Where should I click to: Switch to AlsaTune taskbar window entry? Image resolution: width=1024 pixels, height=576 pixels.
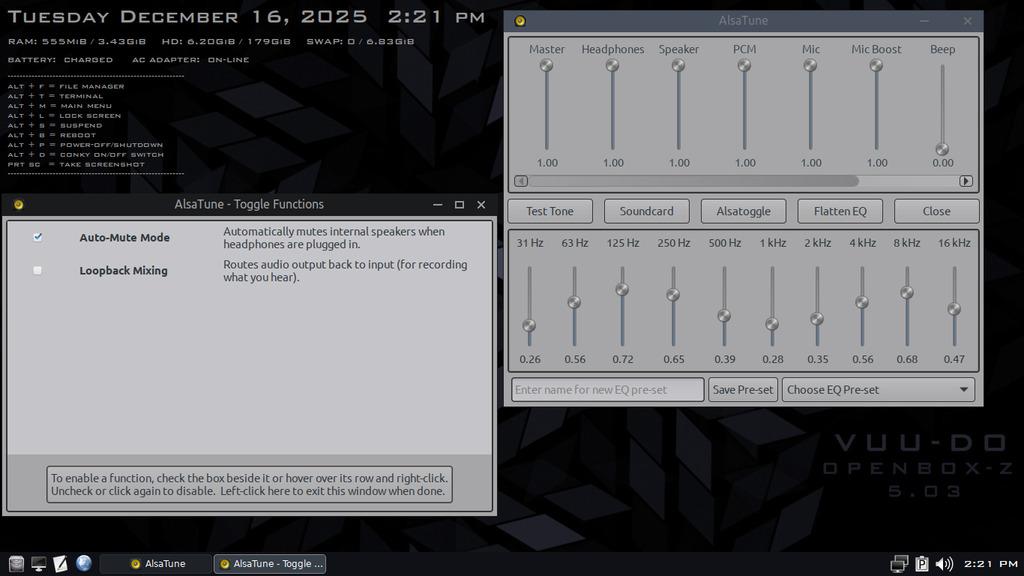pos(157,564)
